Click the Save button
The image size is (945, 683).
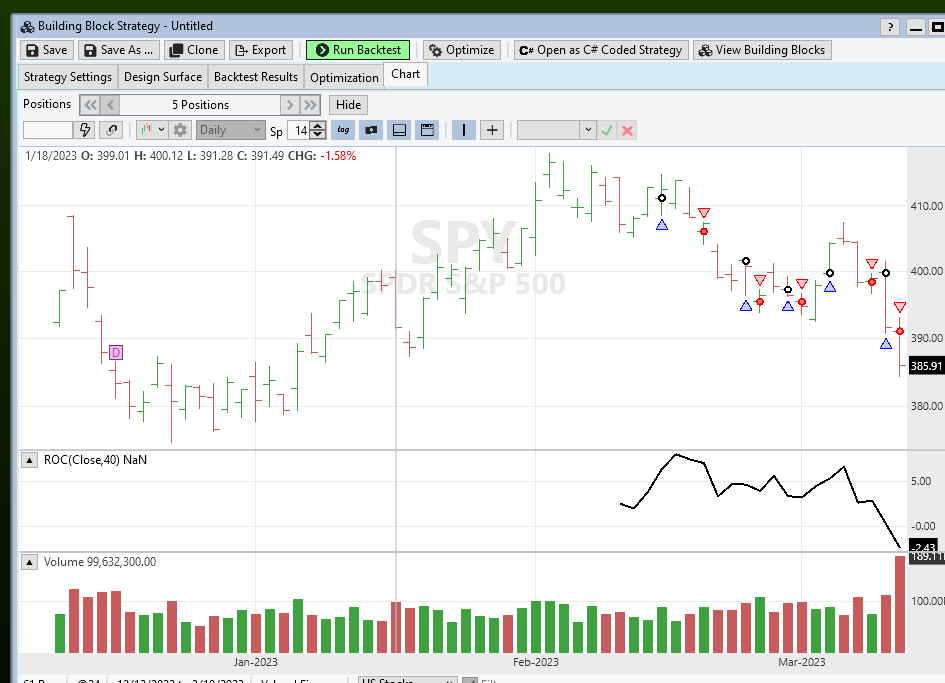pyautogui.click(x=47, y=50)
